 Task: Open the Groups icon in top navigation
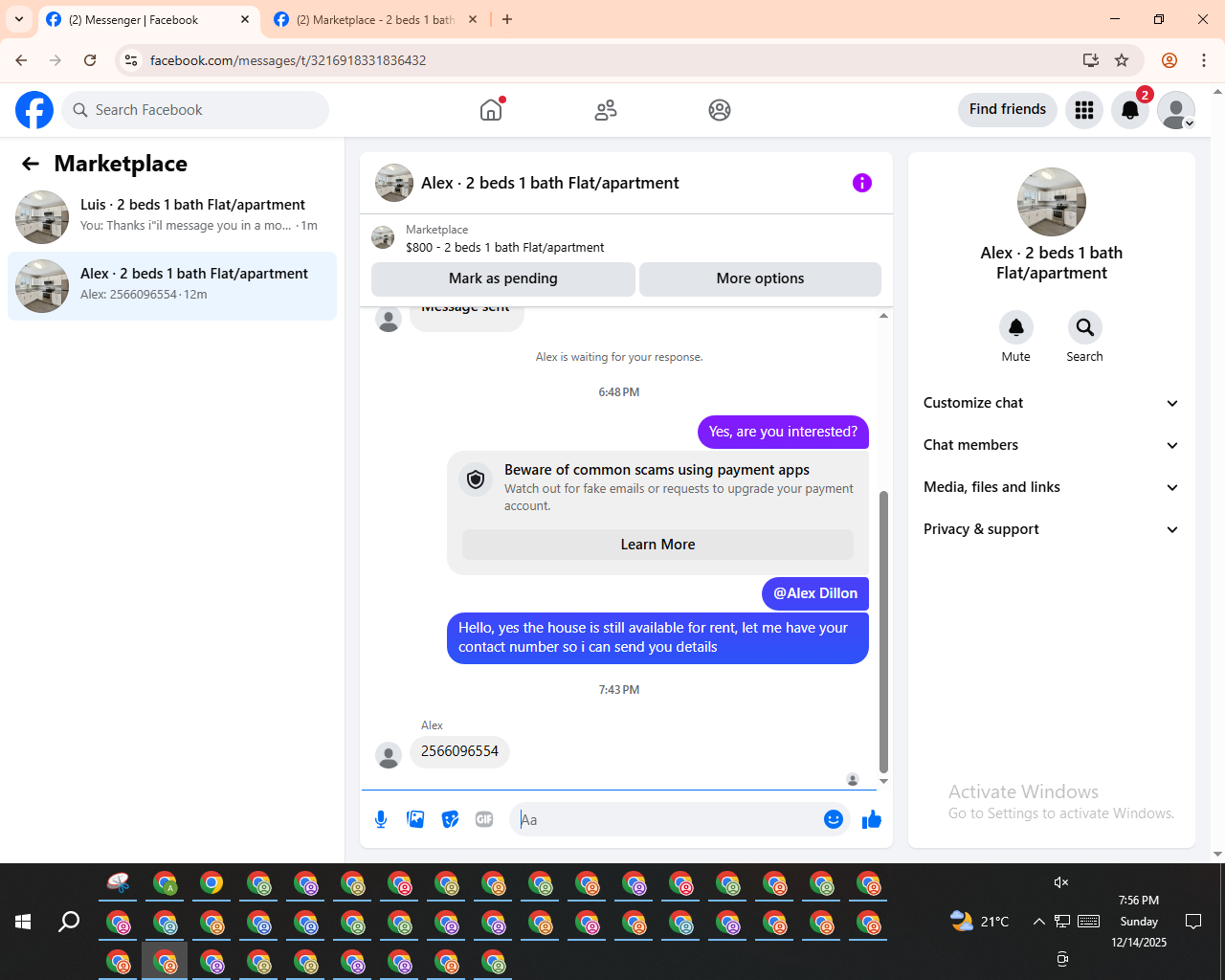tap(720, 110)
